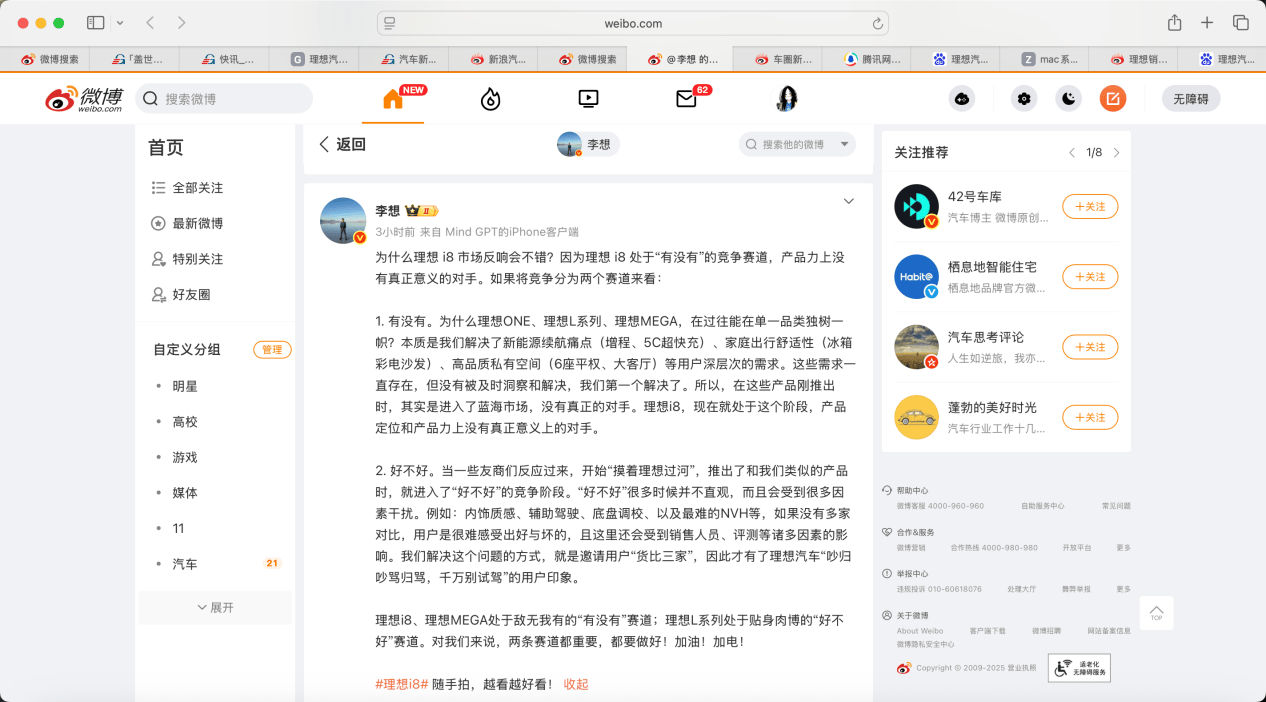
Task: Open the messages envelope icon
Action: click(686, 98)
